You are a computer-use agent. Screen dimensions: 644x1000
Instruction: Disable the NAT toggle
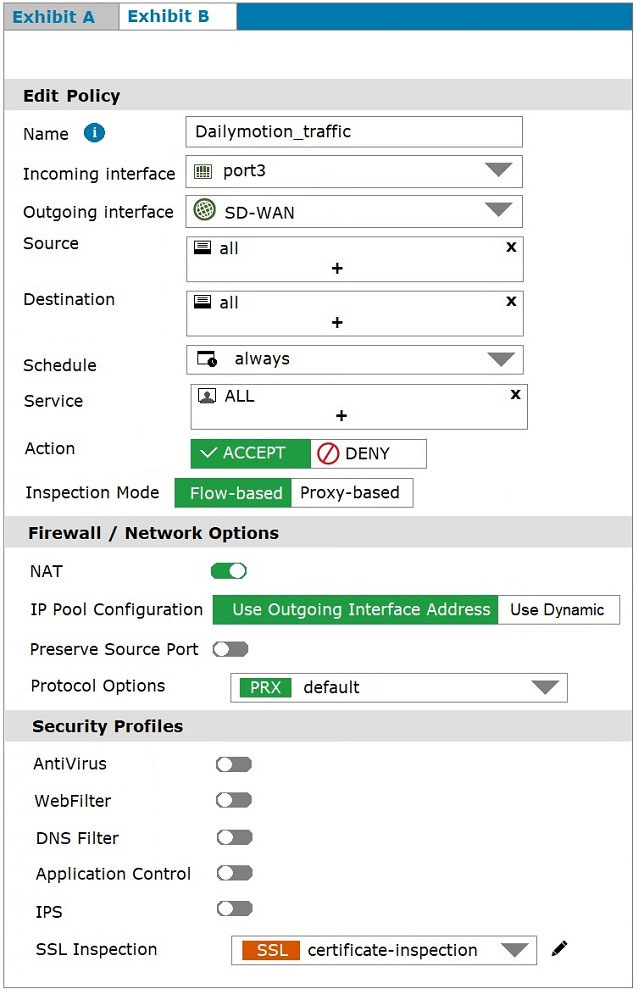(228, 571)
